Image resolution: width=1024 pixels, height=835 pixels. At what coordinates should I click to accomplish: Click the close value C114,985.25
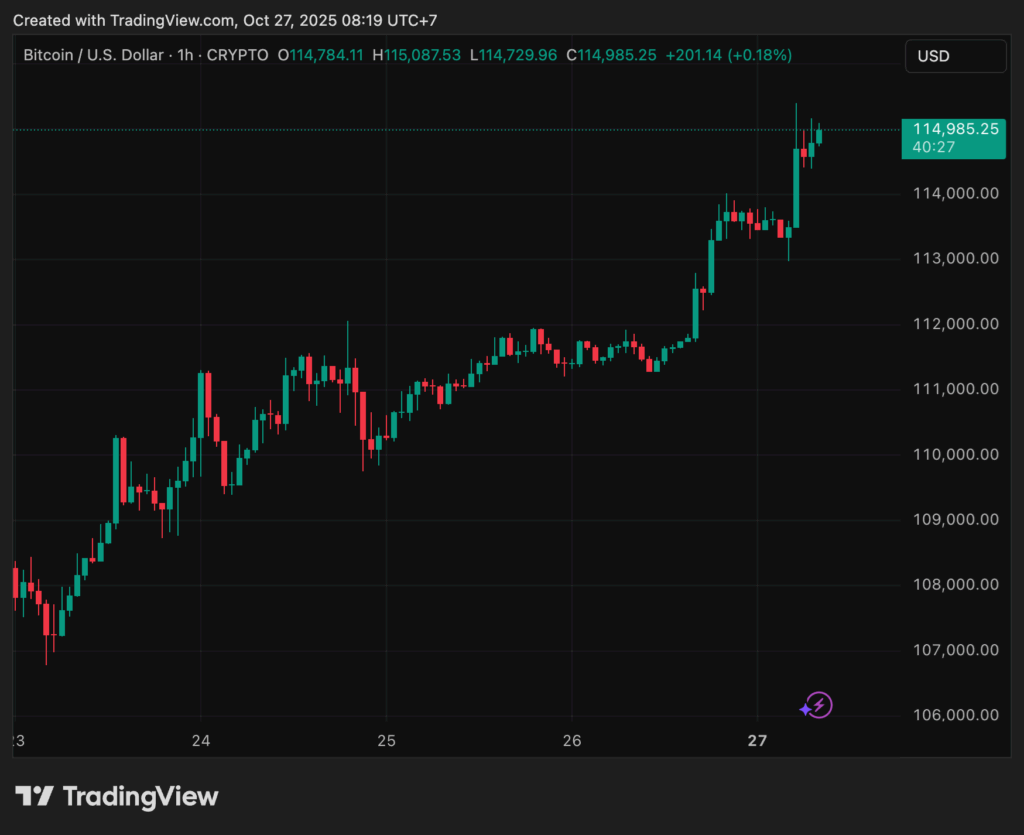point(611,55)
